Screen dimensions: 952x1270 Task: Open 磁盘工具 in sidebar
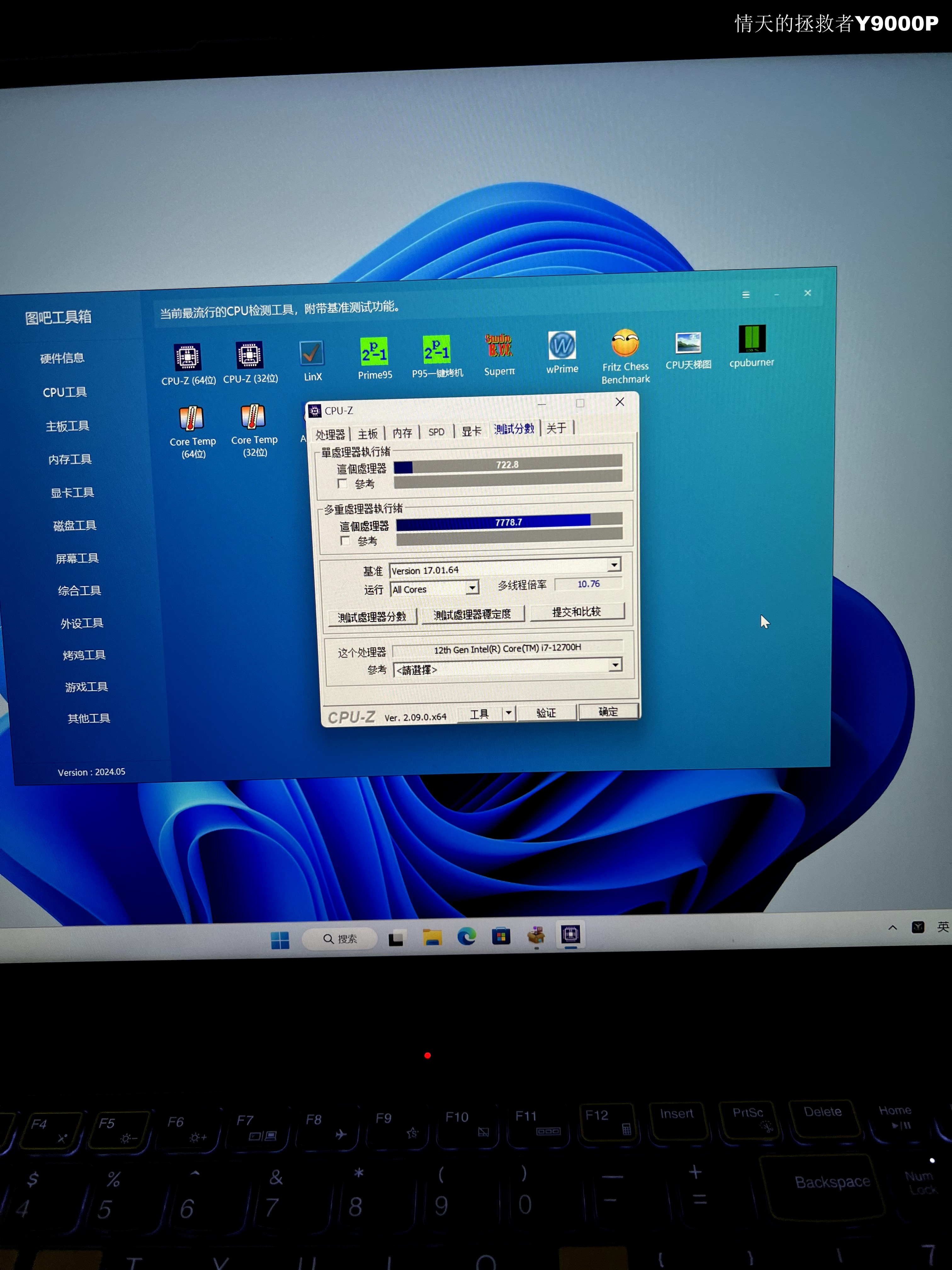coord(75,525)
